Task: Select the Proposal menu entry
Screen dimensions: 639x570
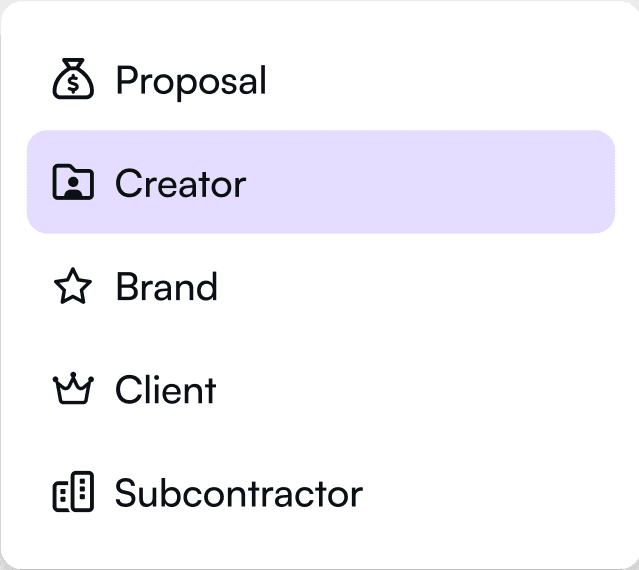Action: tap(321, 79)
